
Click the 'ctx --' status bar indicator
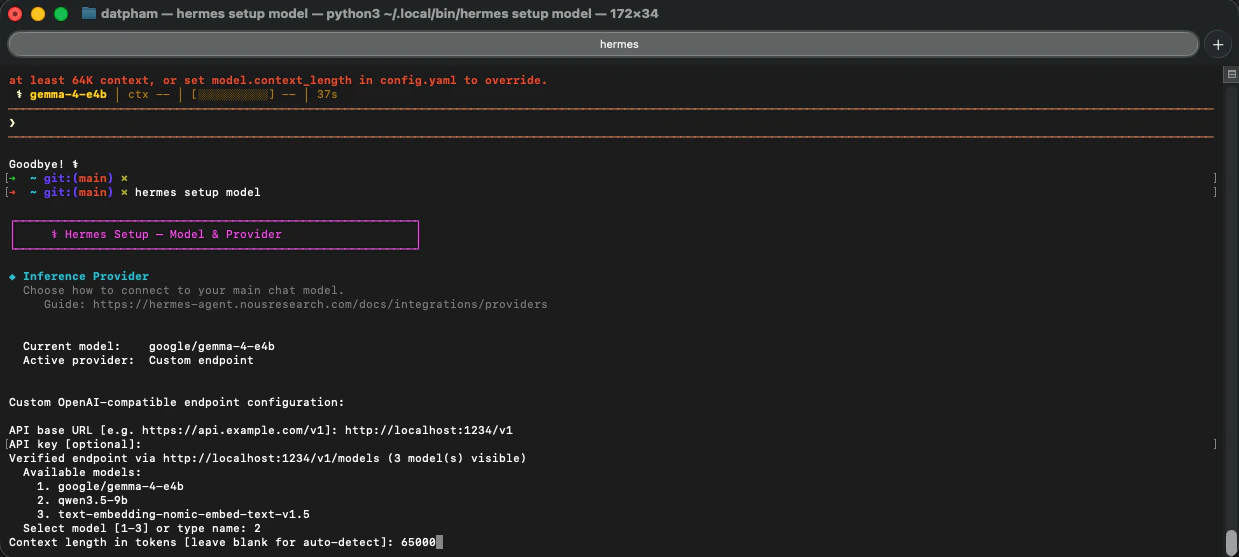tap(149, 94)
